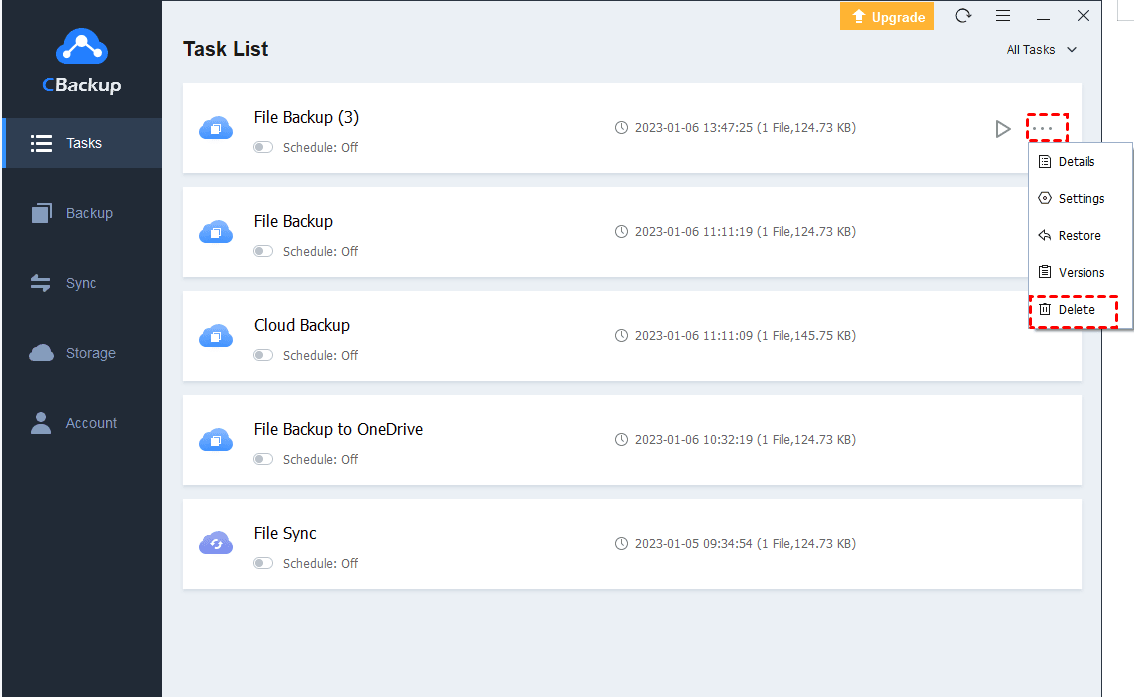The image size is (1134, 697).
Task: Select the File Backup to OneDrive task
Action: pyautogui.click(x=338, y=430)
